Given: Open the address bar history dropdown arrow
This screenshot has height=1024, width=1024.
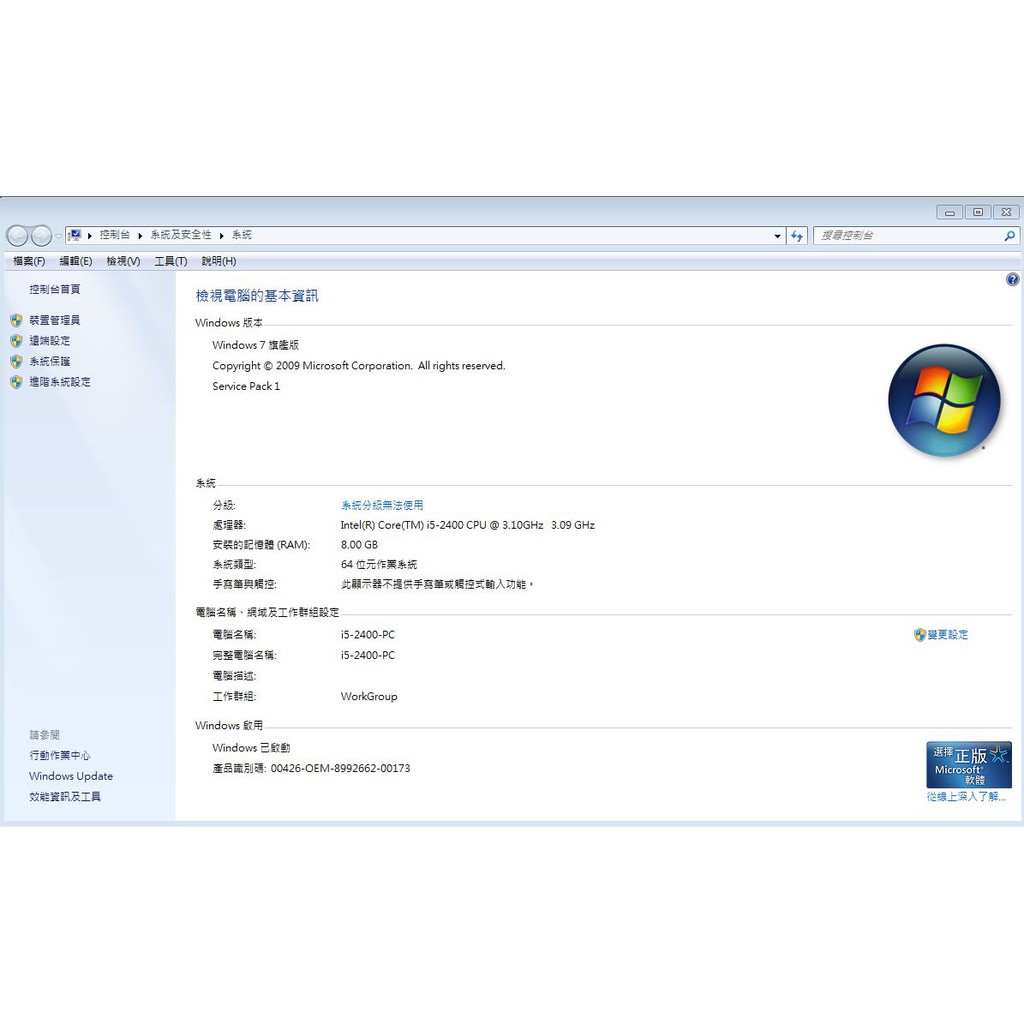Looking at the screenshot, I should coord(778,236).
